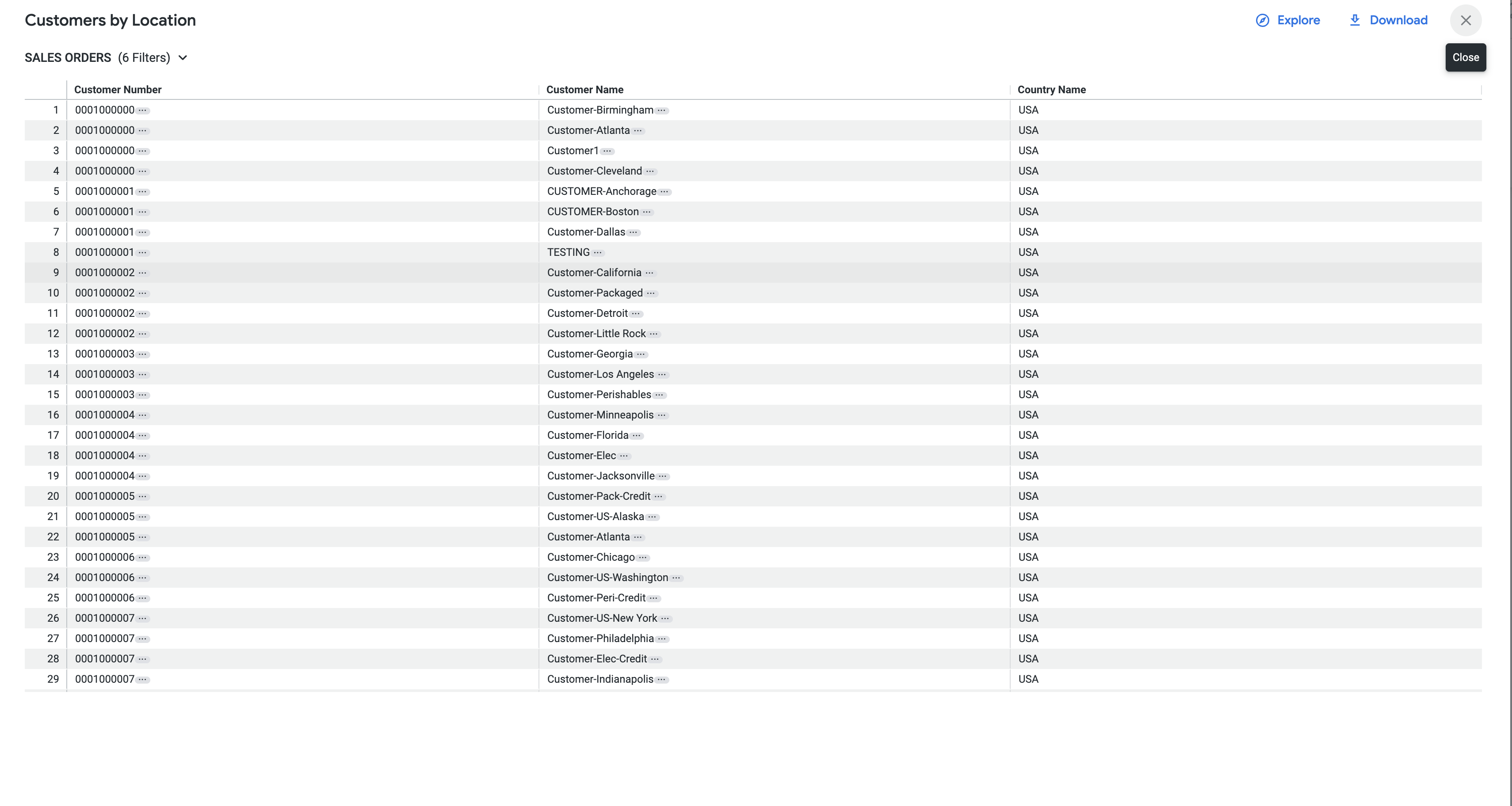1512x806 pixels.
Task: Open ellipsis menu next to Customer-California
Action: 650,273
